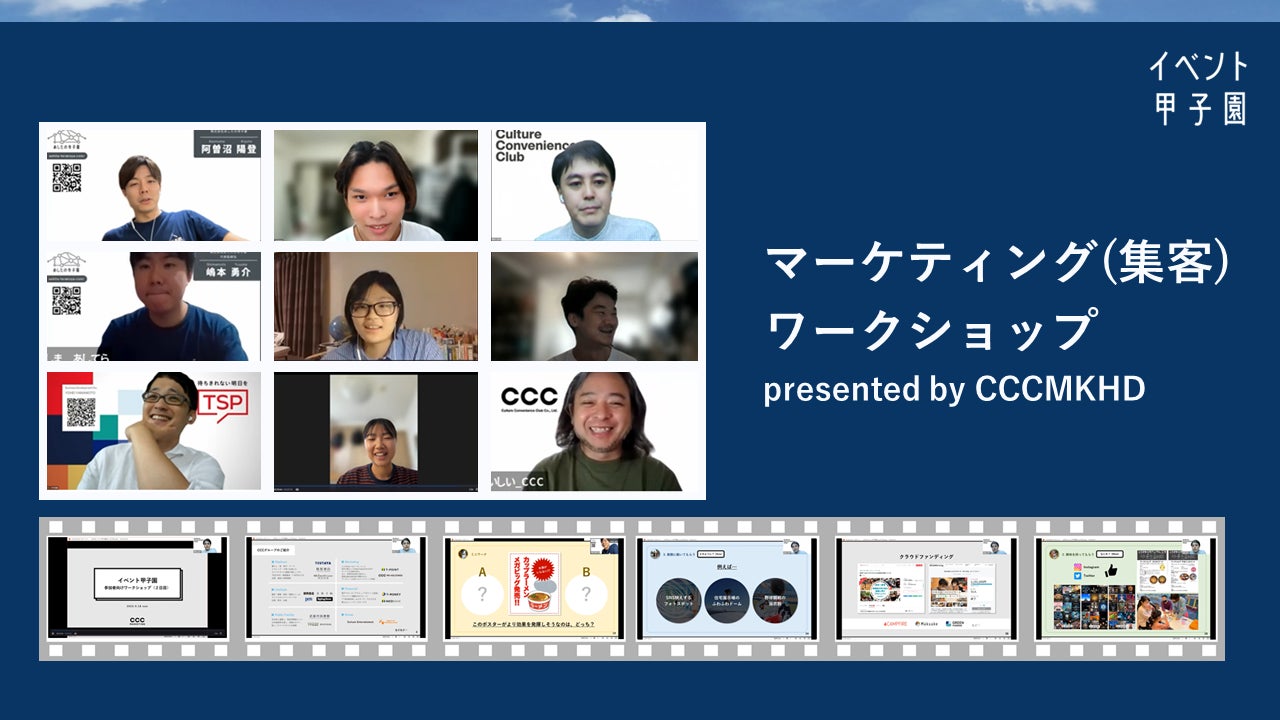This screenshot has width=1280, height=720.
Task: Click the red TSP speech-bubble logo
Action: (x=224, y=404)
